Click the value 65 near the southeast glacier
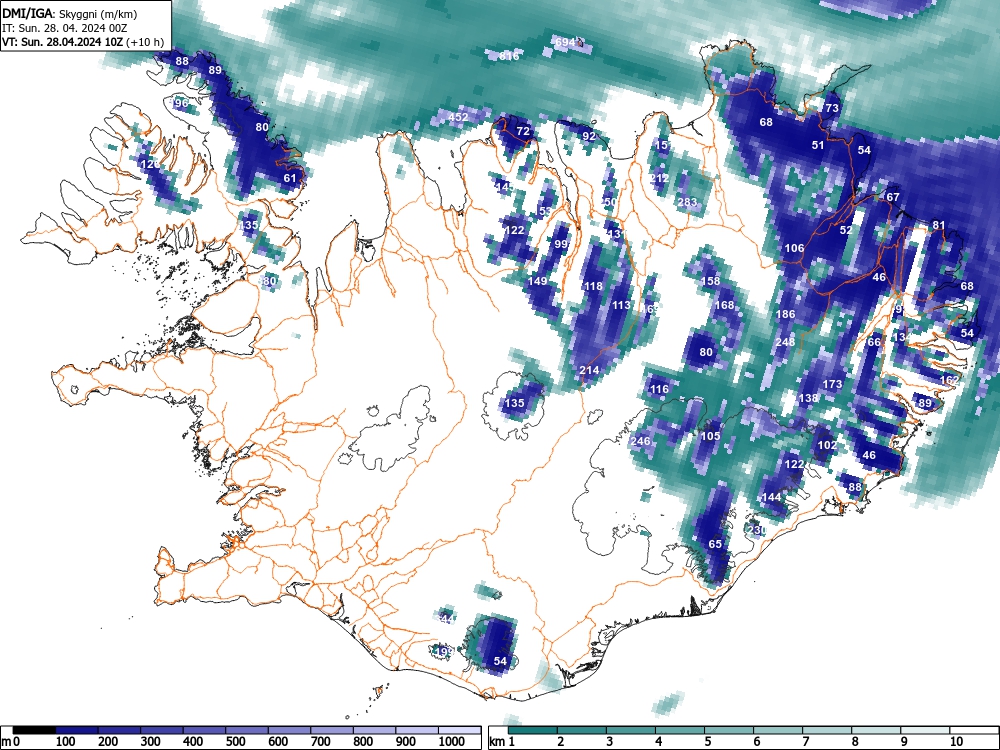1000x750 pixels. point(716,544)
